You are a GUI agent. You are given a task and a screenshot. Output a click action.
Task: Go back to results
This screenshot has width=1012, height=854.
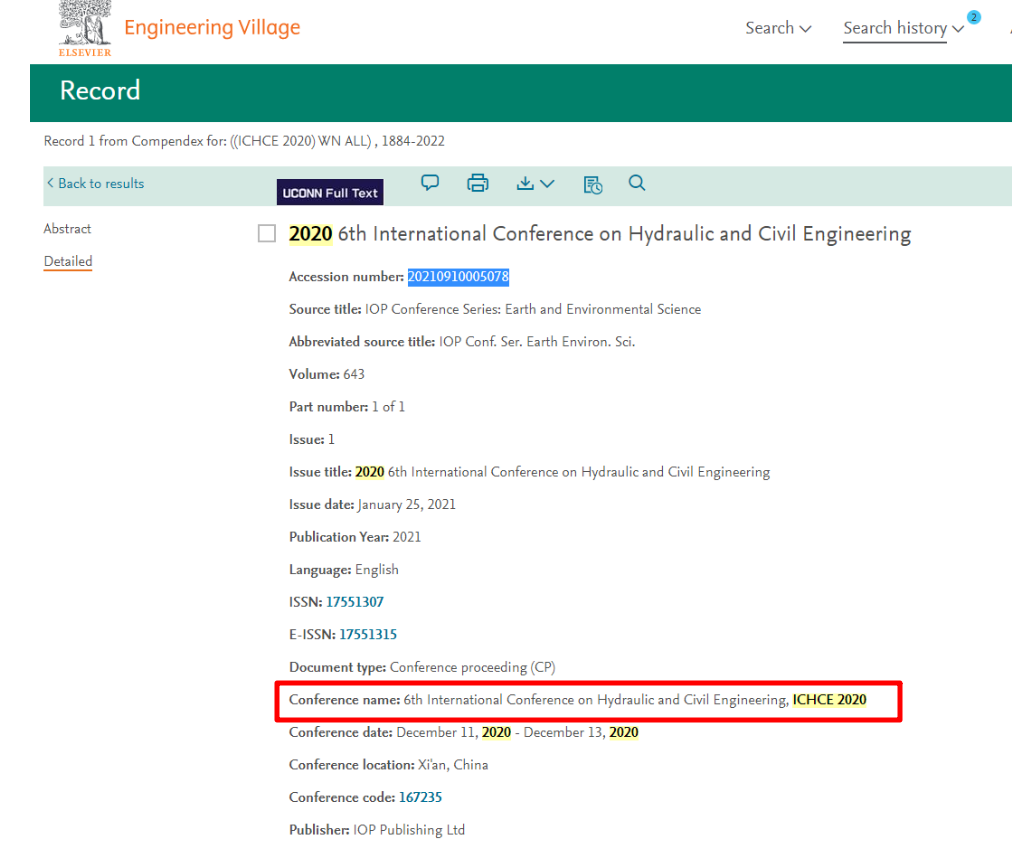pyautogui.click(x=96, y=183)
